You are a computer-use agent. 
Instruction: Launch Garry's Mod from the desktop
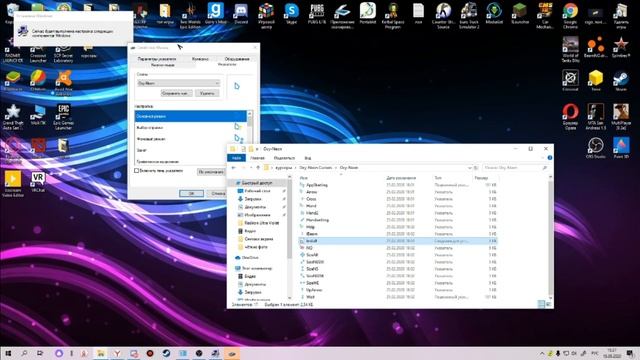(x=216, y=13)
